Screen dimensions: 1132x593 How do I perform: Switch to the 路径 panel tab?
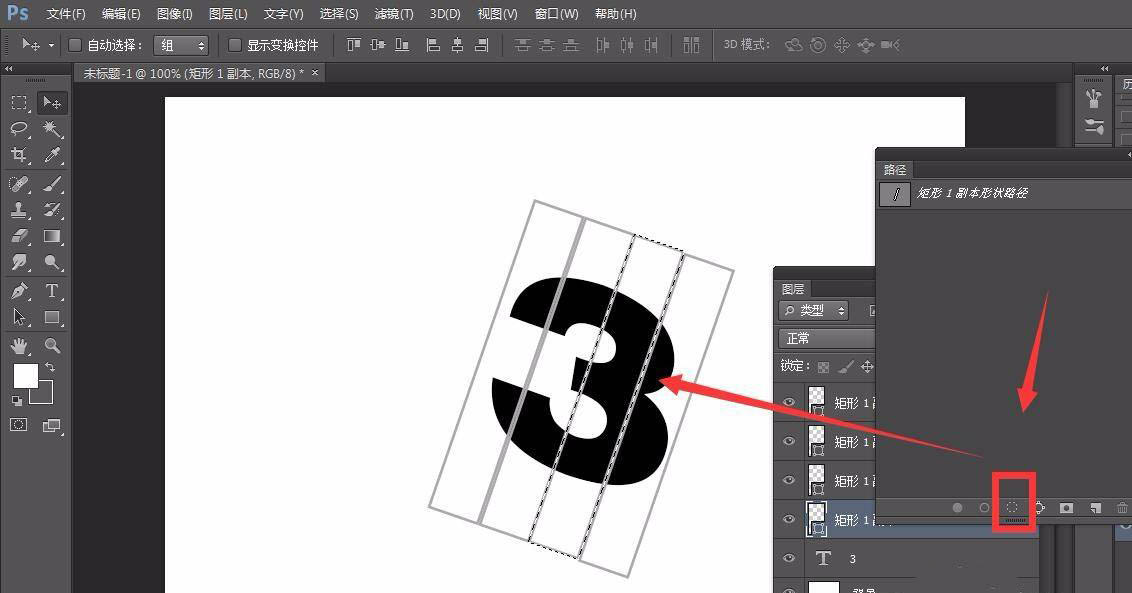pyautogui.click(x=894, y=170)
